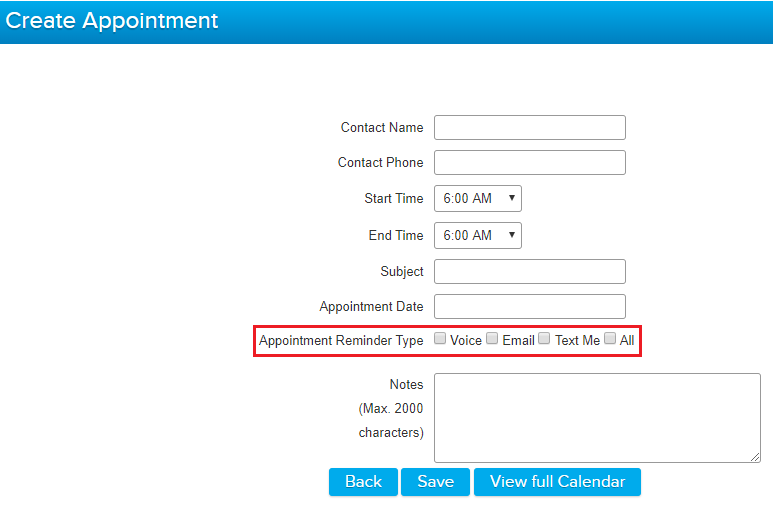The height and width of the screenshot is (507, 773).
Task: Click the Notes box resize handle
Action: tap(755, 457)
